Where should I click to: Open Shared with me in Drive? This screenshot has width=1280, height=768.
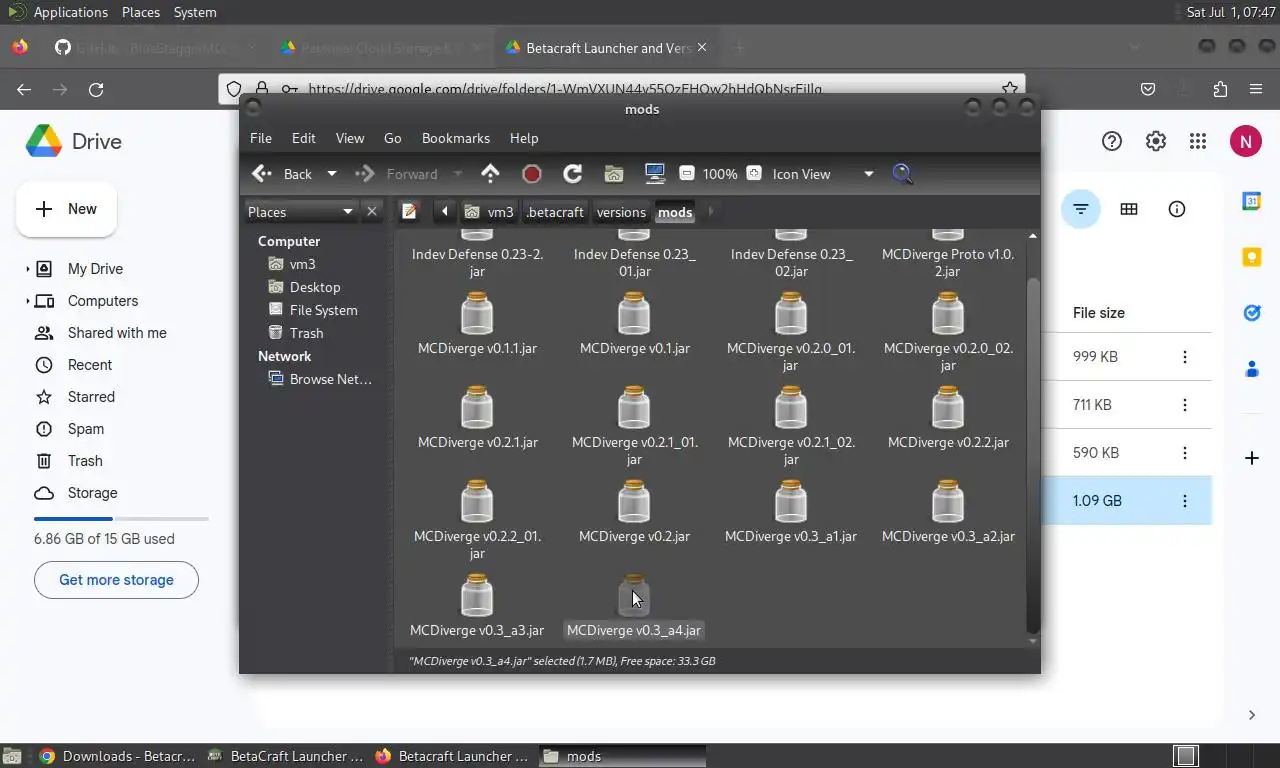117,333
